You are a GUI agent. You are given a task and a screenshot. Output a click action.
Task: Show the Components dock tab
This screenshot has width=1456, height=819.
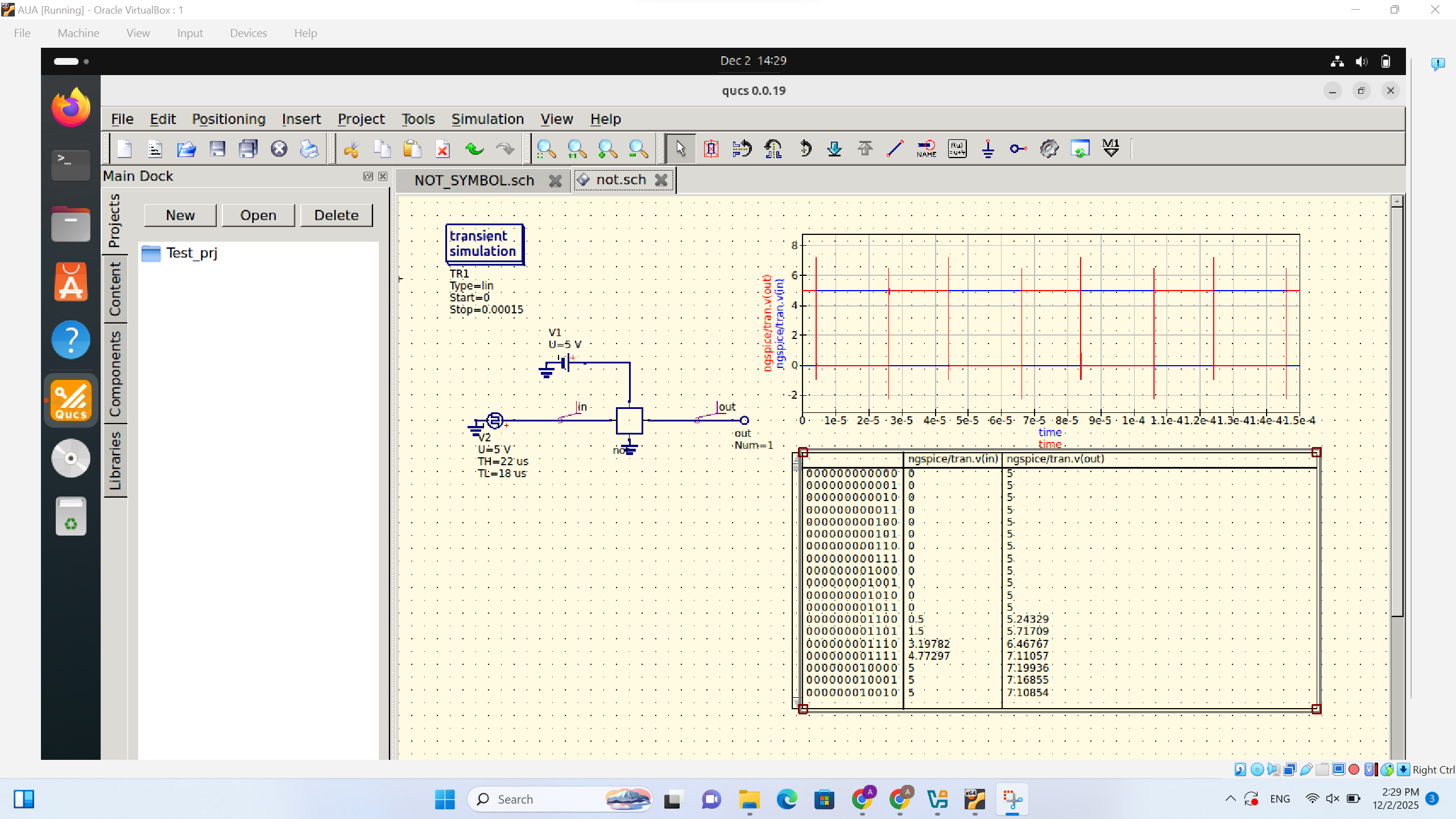click(115, 374)
